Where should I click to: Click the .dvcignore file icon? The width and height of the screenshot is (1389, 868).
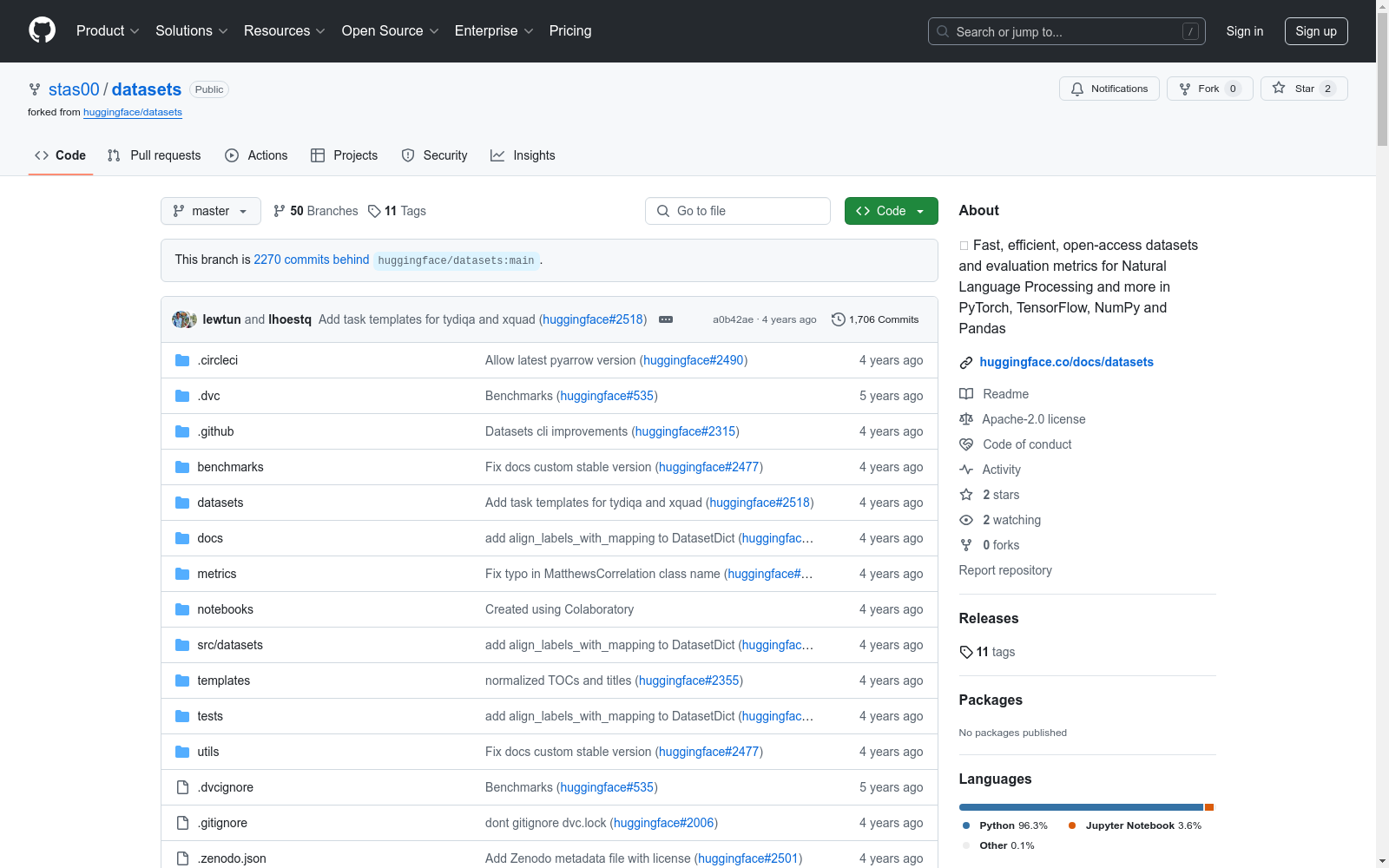pos(182,787)
